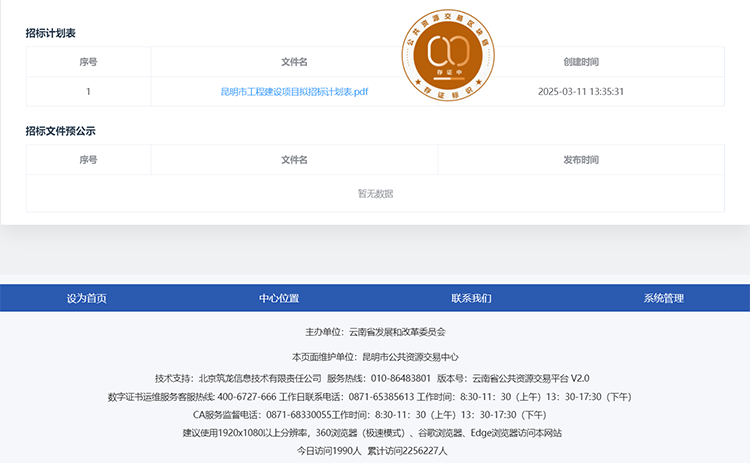Open 中心位置 in the footer navigation
This screenshot has width=750, height=463.
279,298
